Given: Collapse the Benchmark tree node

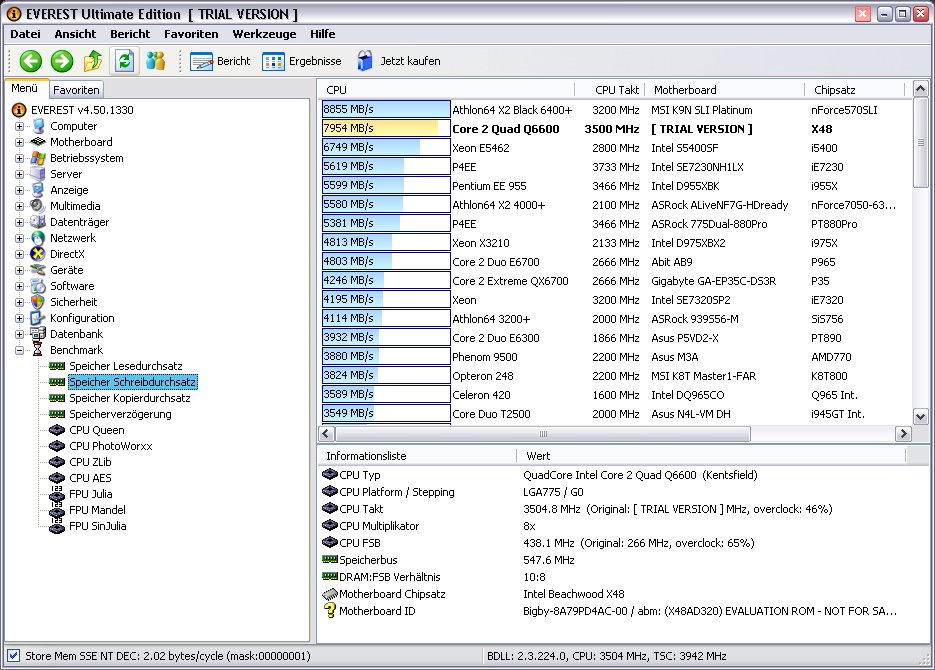Looking at the screenshot, I should click(x=20, y=350).
